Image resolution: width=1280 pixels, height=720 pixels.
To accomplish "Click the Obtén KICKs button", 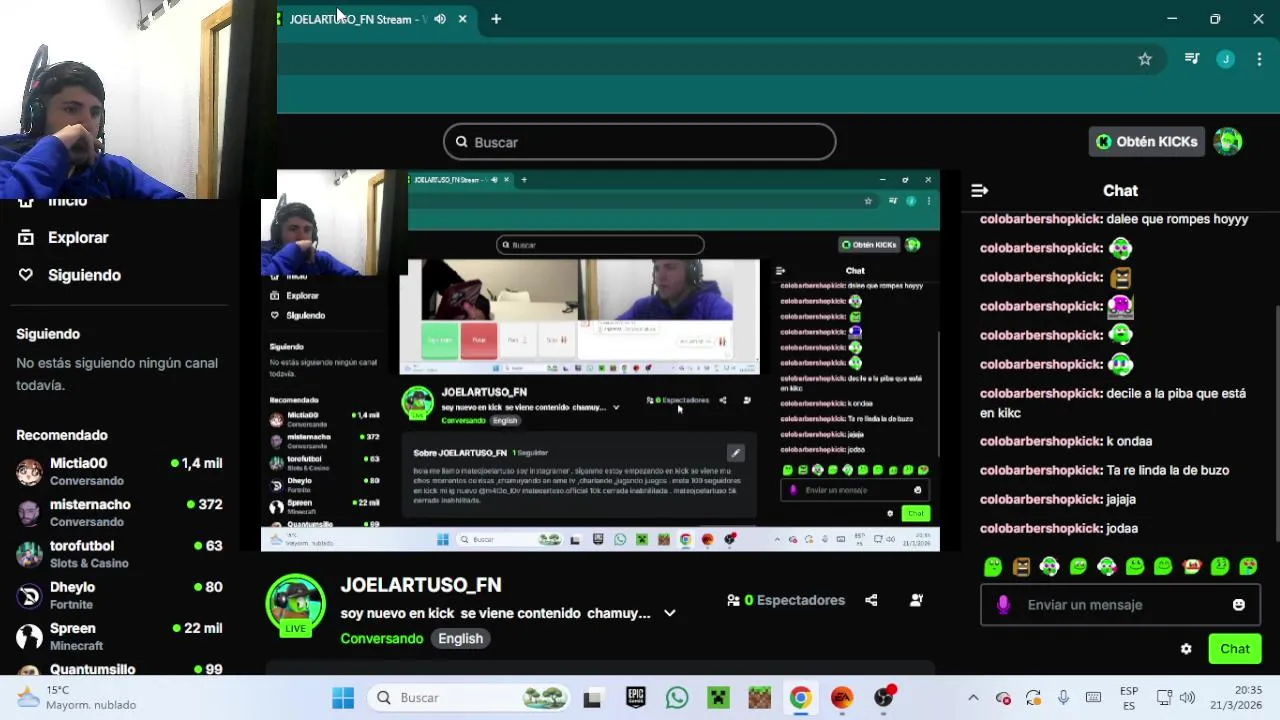I will coord(1146,142).
